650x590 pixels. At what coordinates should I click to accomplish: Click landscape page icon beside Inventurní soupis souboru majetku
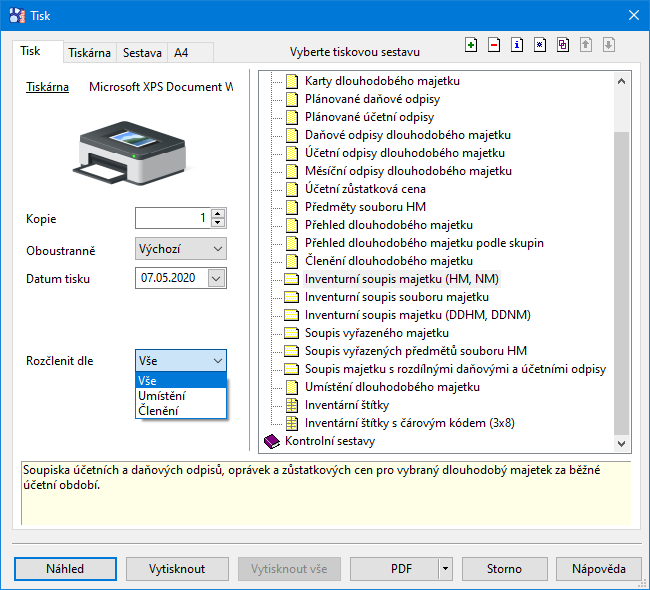click(x=291, y=297)
